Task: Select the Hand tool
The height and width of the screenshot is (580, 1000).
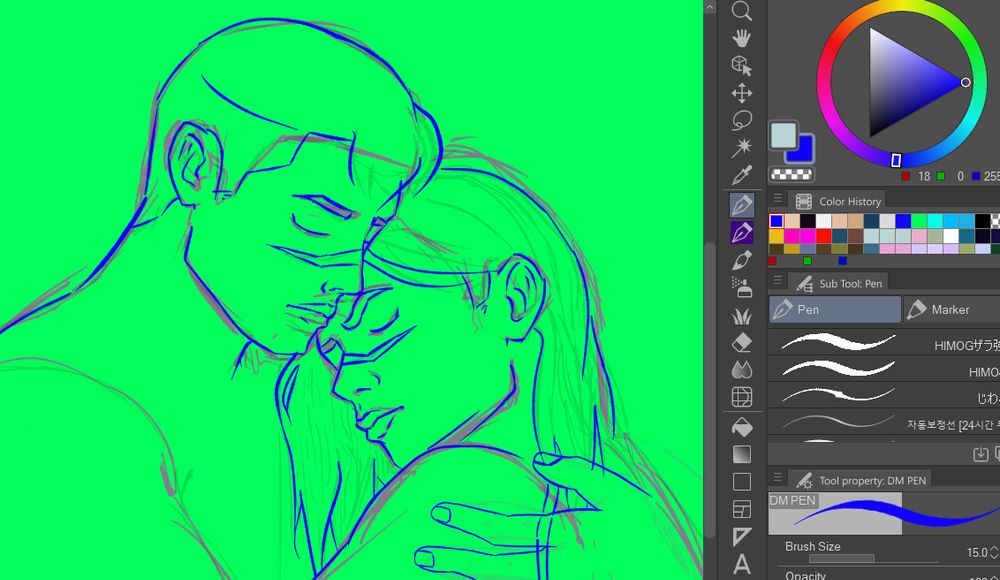Action: [742, 39]
